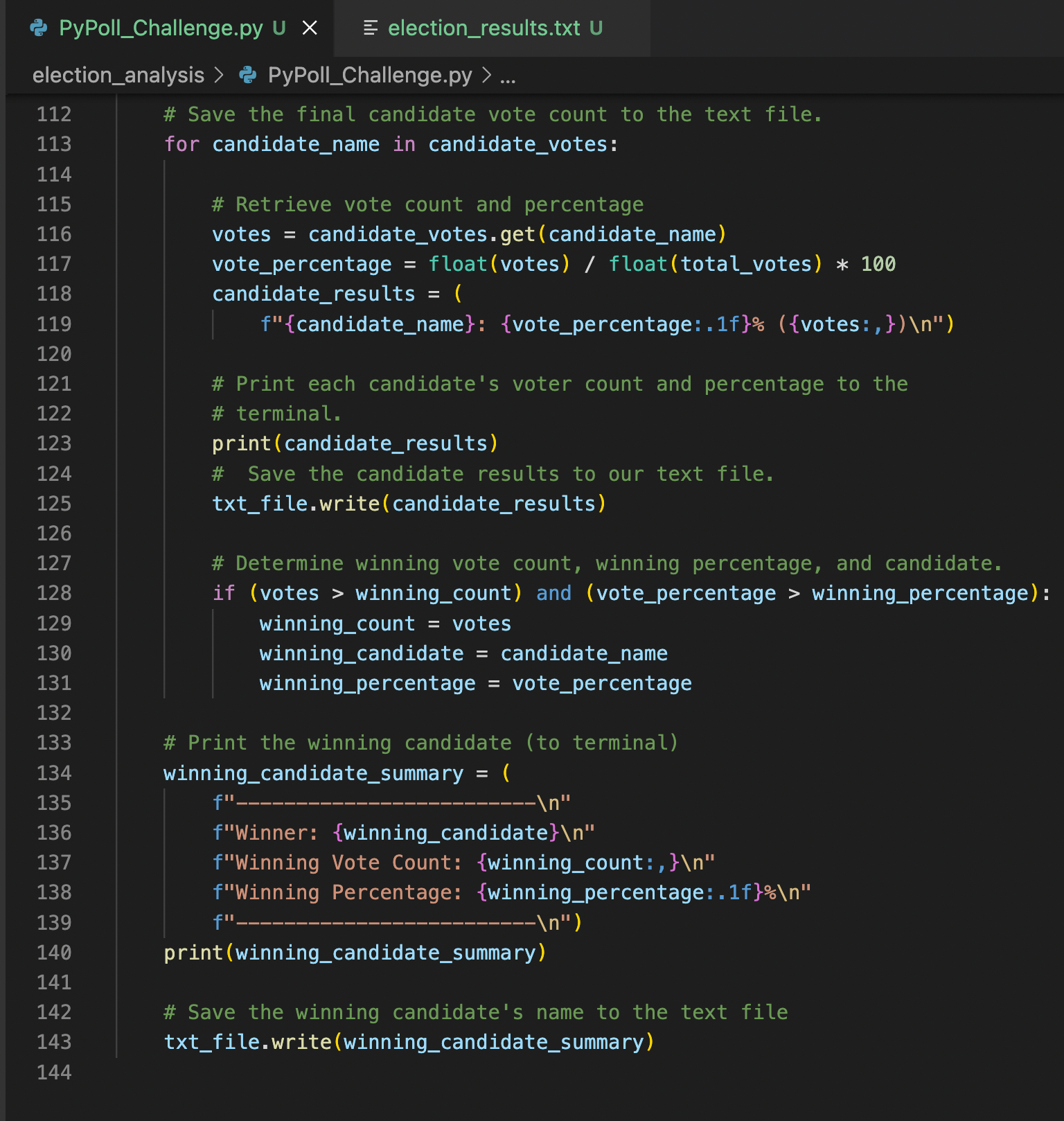
Task: Click line number 113 in the gutter
Action: [x=54, y=144]
